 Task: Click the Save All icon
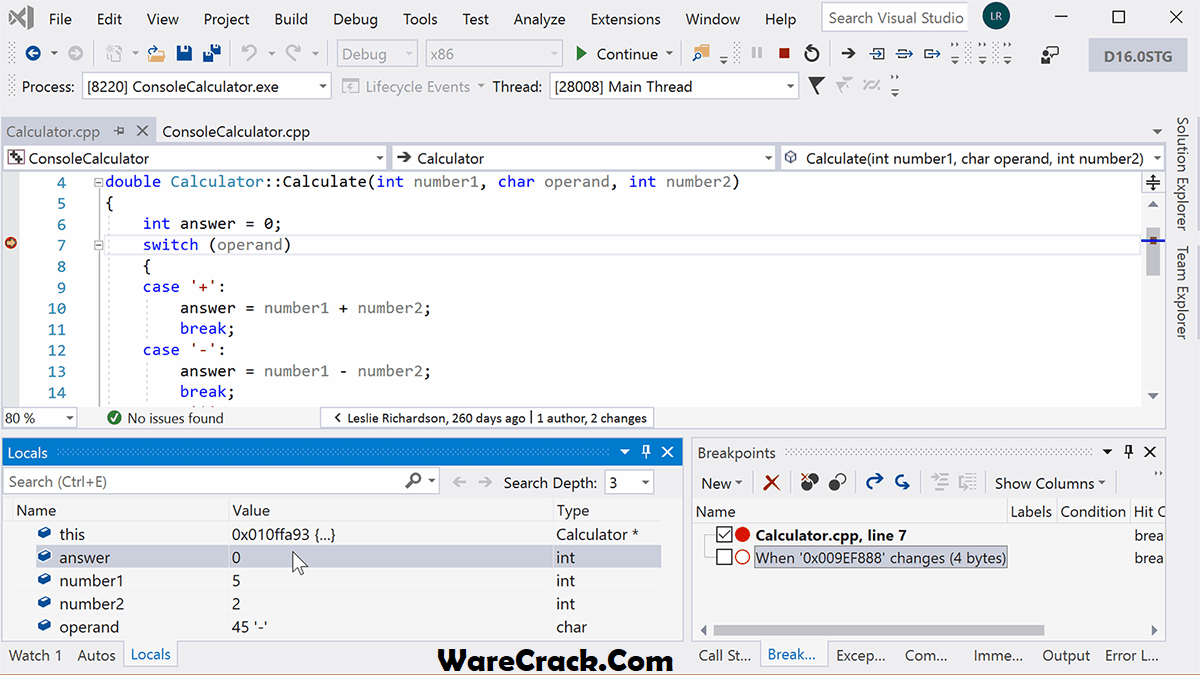(211, 54)
